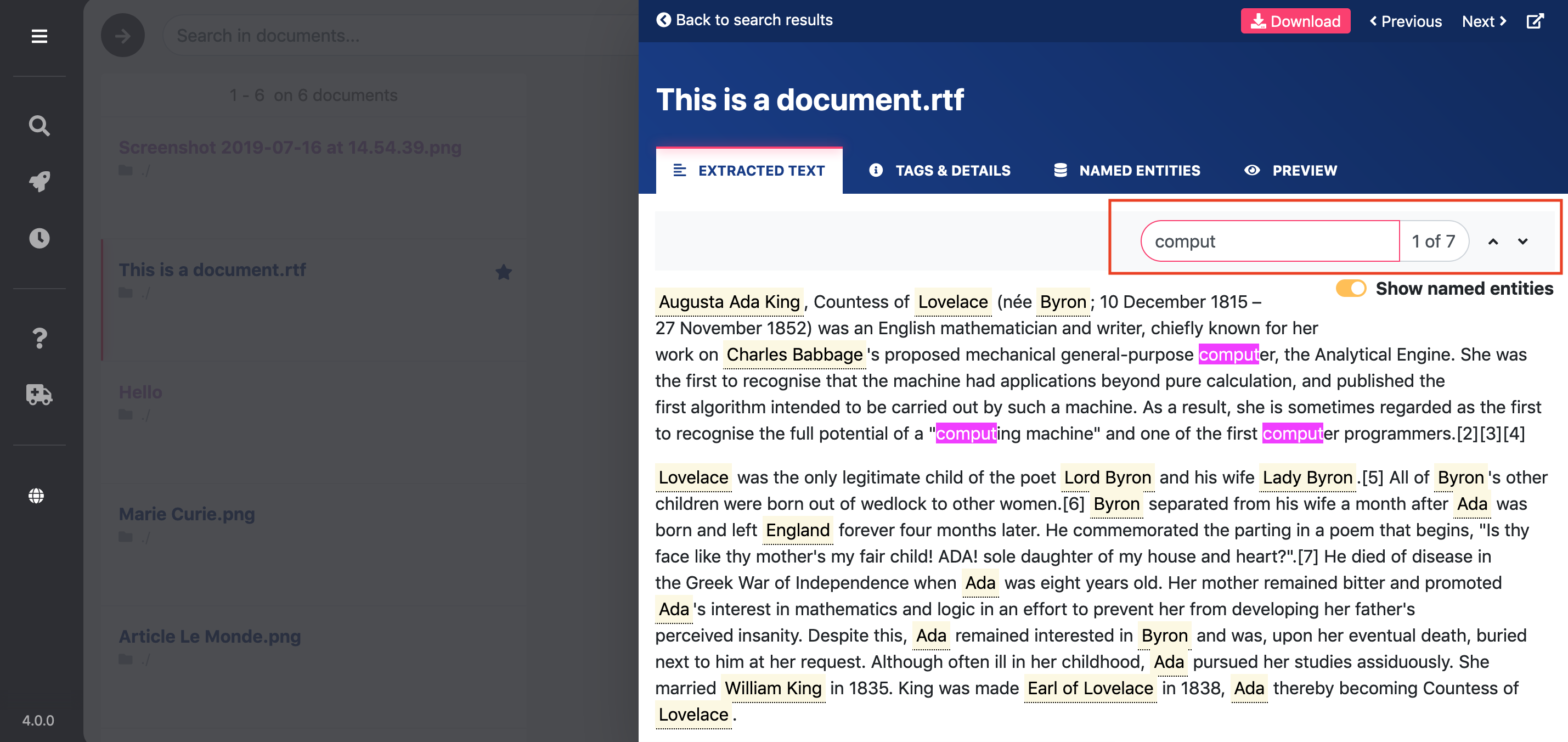Open the rocket tasks icon
This screenshot has width=1568, height=742.
39,182
